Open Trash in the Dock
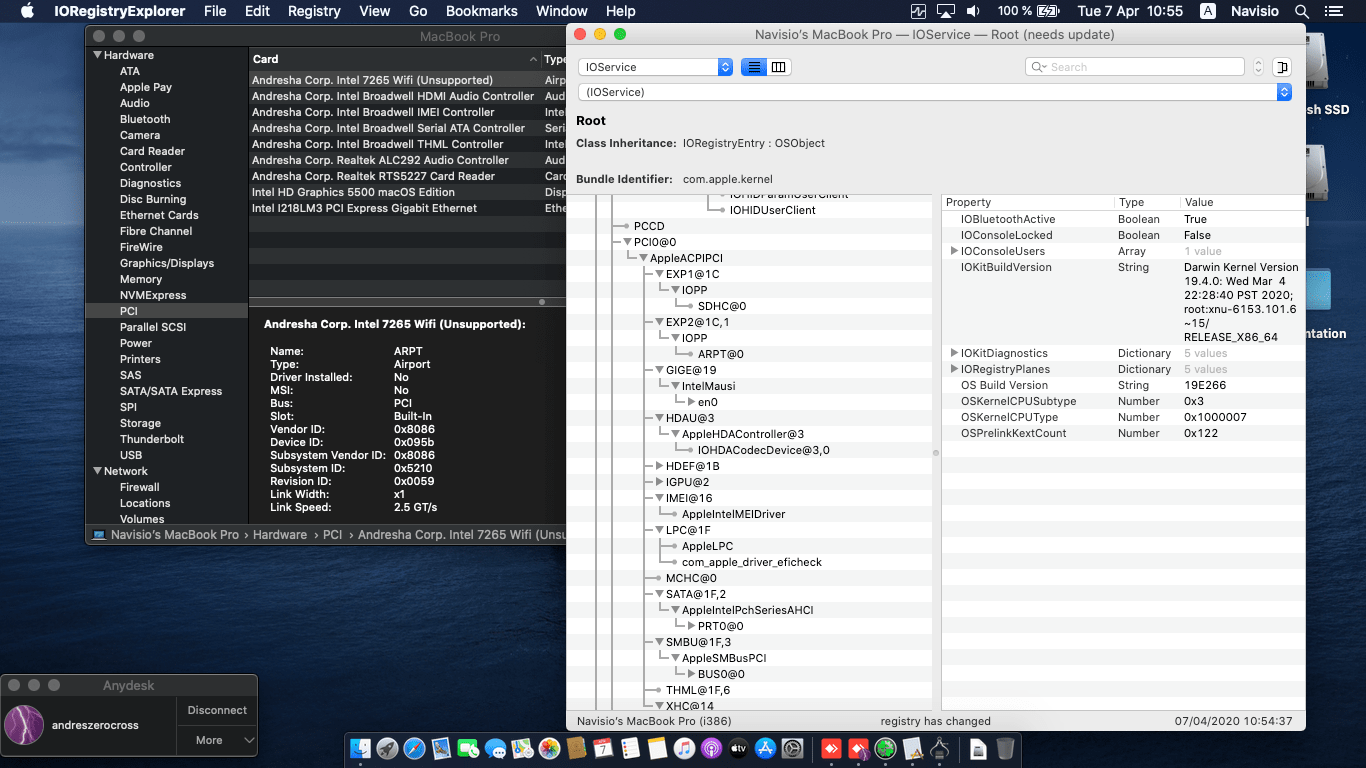 (1006, 748)
